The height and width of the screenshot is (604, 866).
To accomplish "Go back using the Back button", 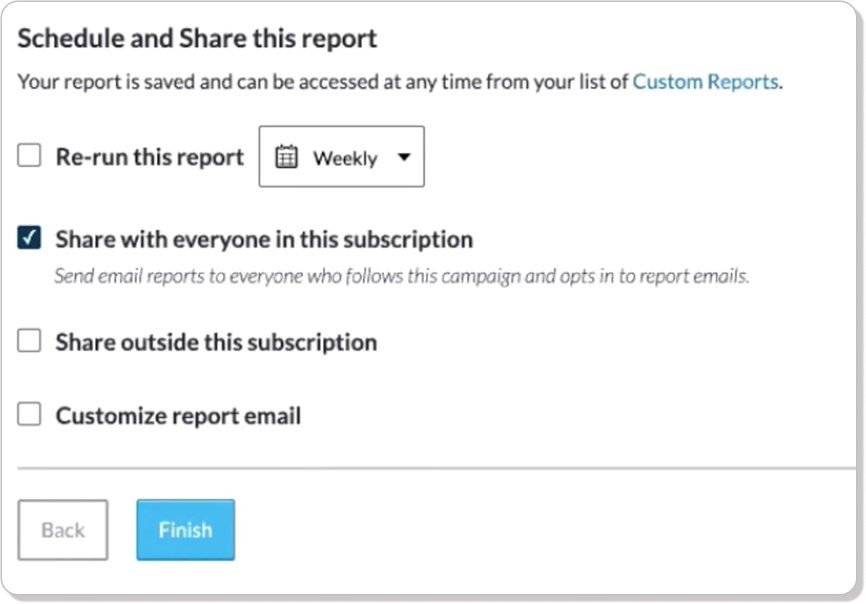I will pyautogui.click(x=63, y=530).
